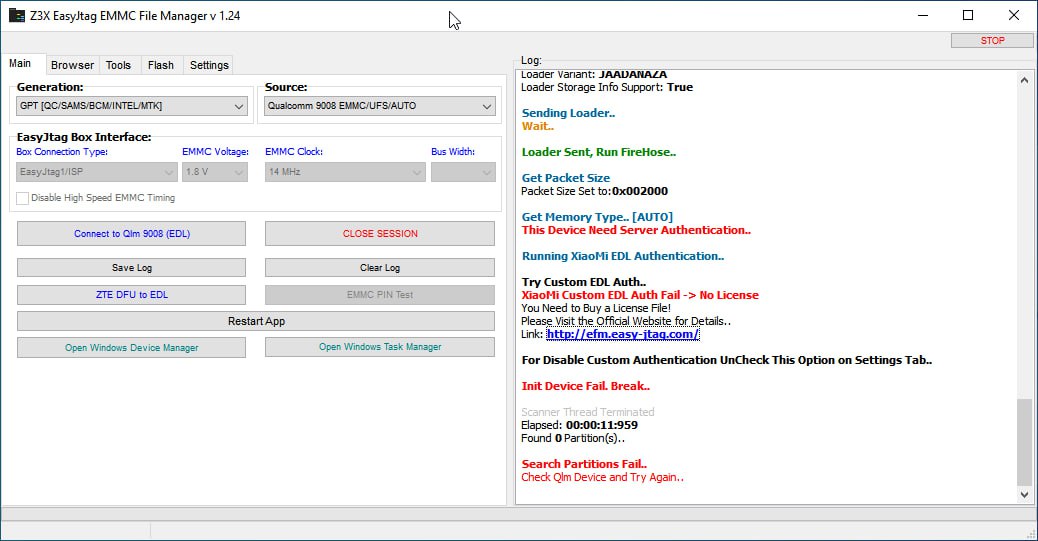This screenshot has height=541, width=1038.
Task: Switch to the Main tab
Action: pos(20,64)
